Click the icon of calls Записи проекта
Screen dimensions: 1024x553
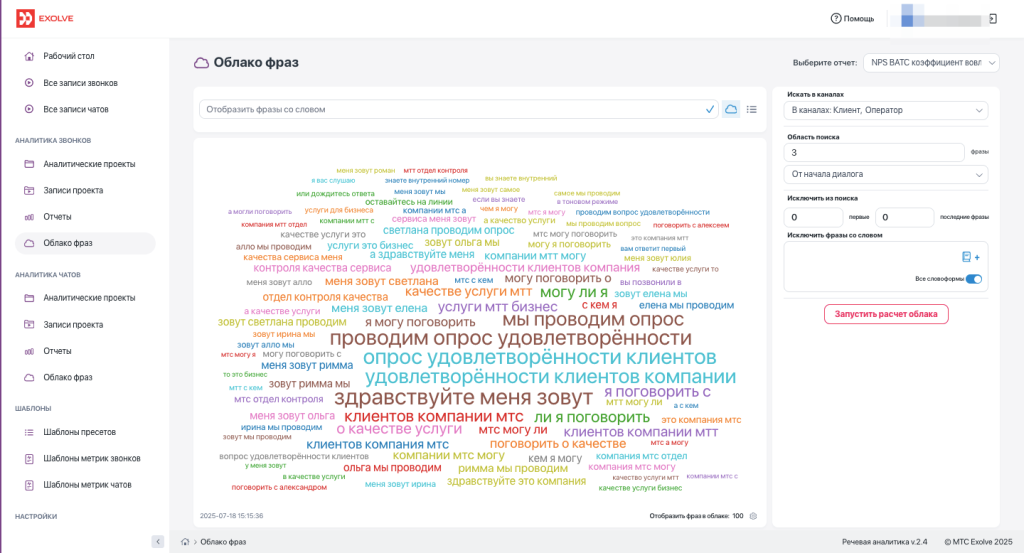[29, 191]
